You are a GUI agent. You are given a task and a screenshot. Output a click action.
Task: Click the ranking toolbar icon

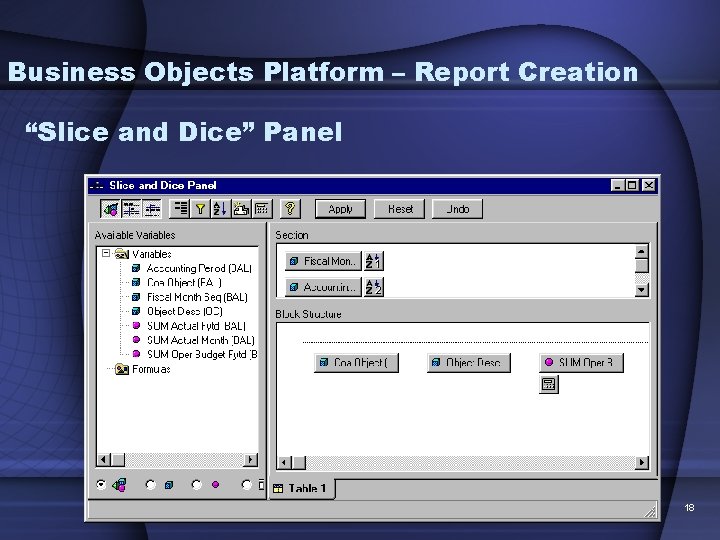(x=241, y=209)
